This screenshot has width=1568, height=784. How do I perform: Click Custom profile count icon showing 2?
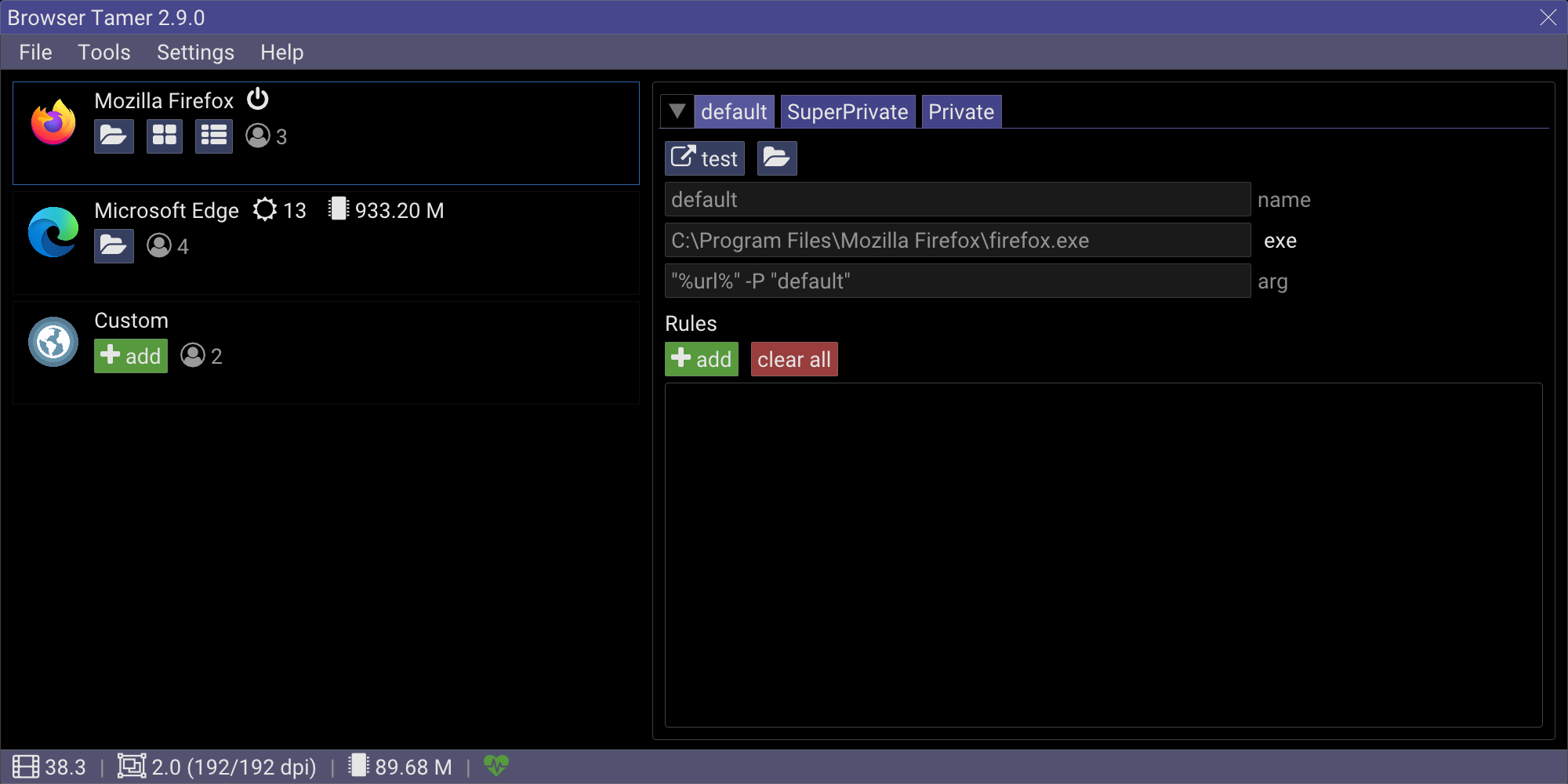click(193, 356)
